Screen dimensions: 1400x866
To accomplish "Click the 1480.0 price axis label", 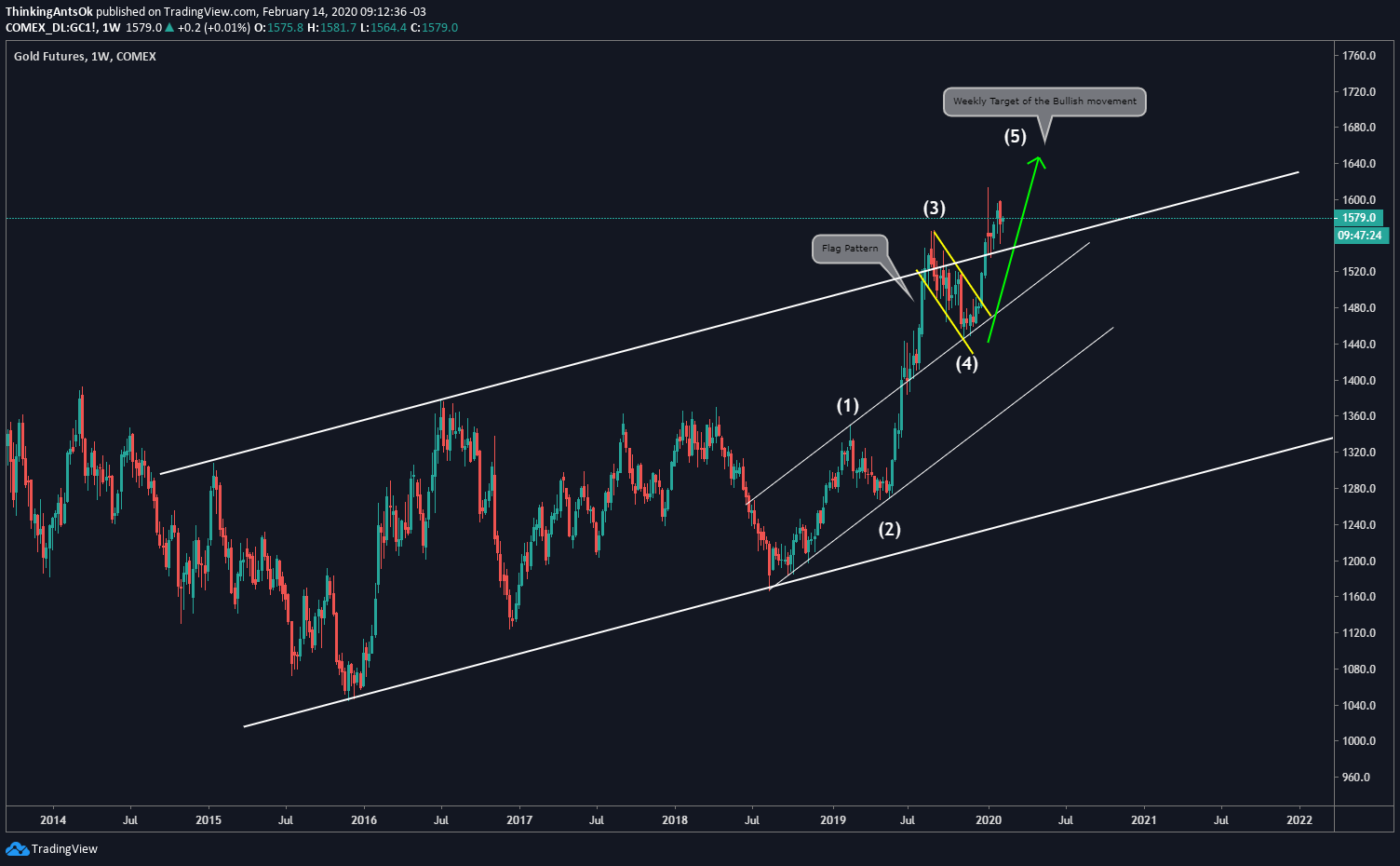I will 1359,308.
